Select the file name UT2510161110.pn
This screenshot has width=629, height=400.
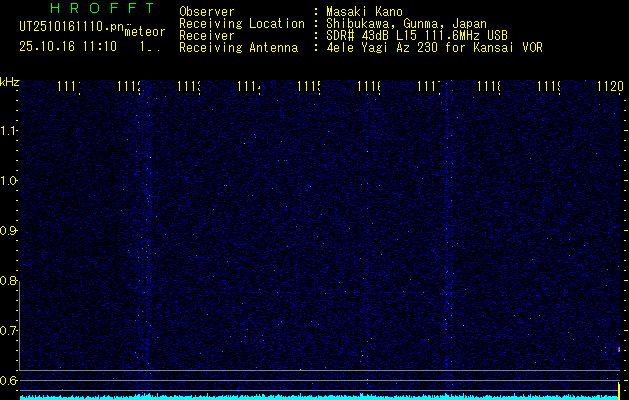tap(72, 26)
